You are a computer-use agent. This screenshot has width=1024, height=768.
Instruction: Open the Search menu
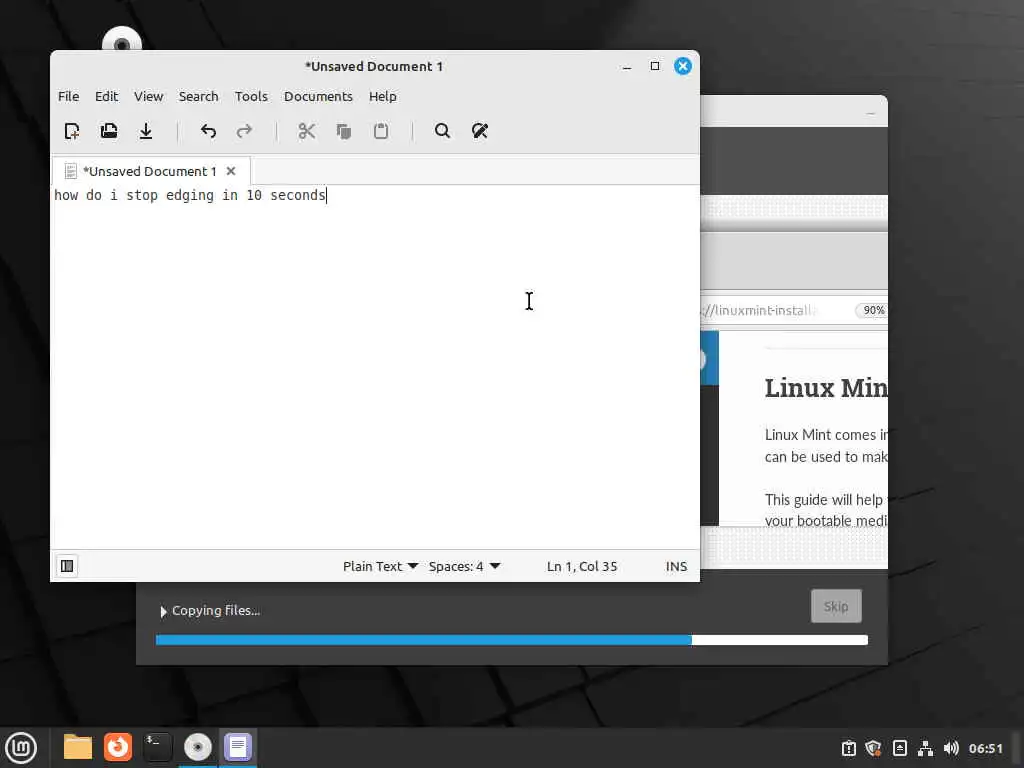click(199, 97)
